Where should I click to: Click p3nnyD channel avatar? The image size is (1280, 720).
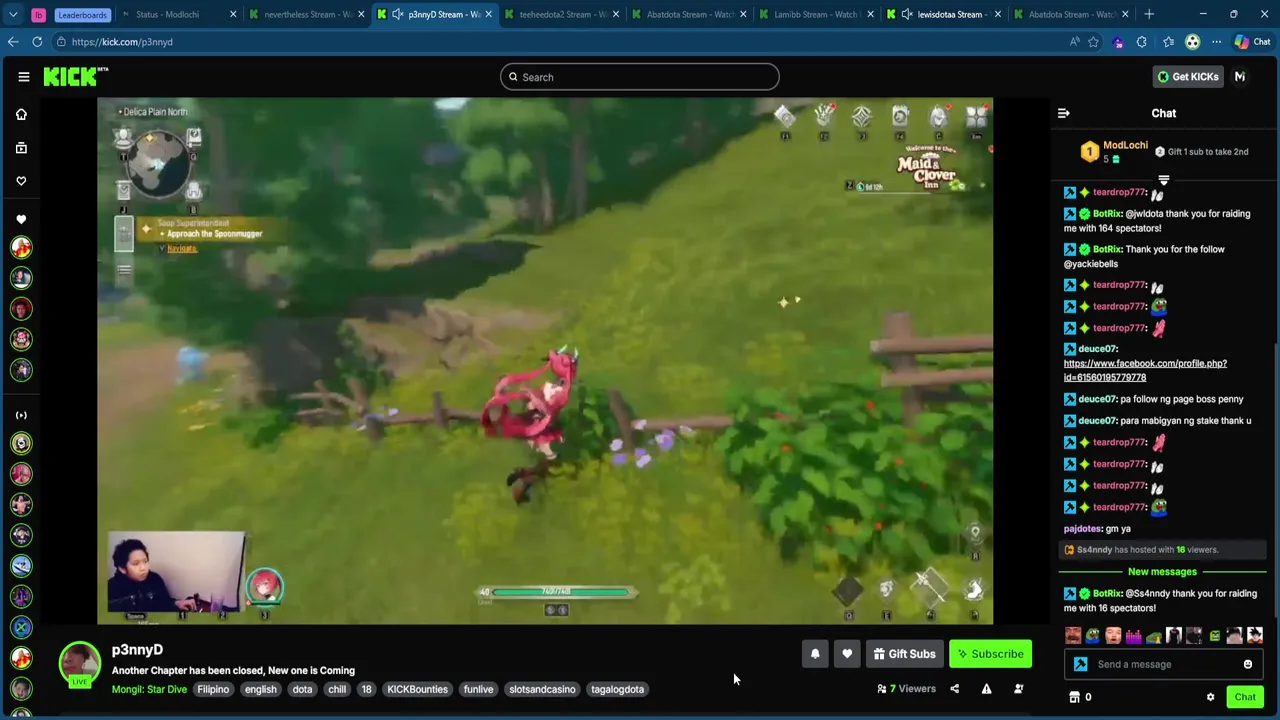tap(79, 663)
